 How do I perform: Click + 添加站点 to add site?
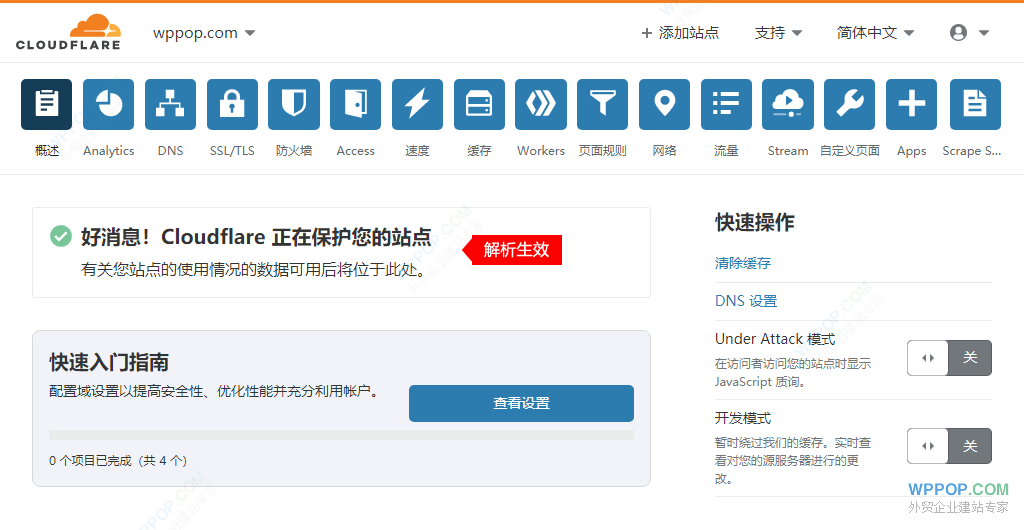pos(680,33)
